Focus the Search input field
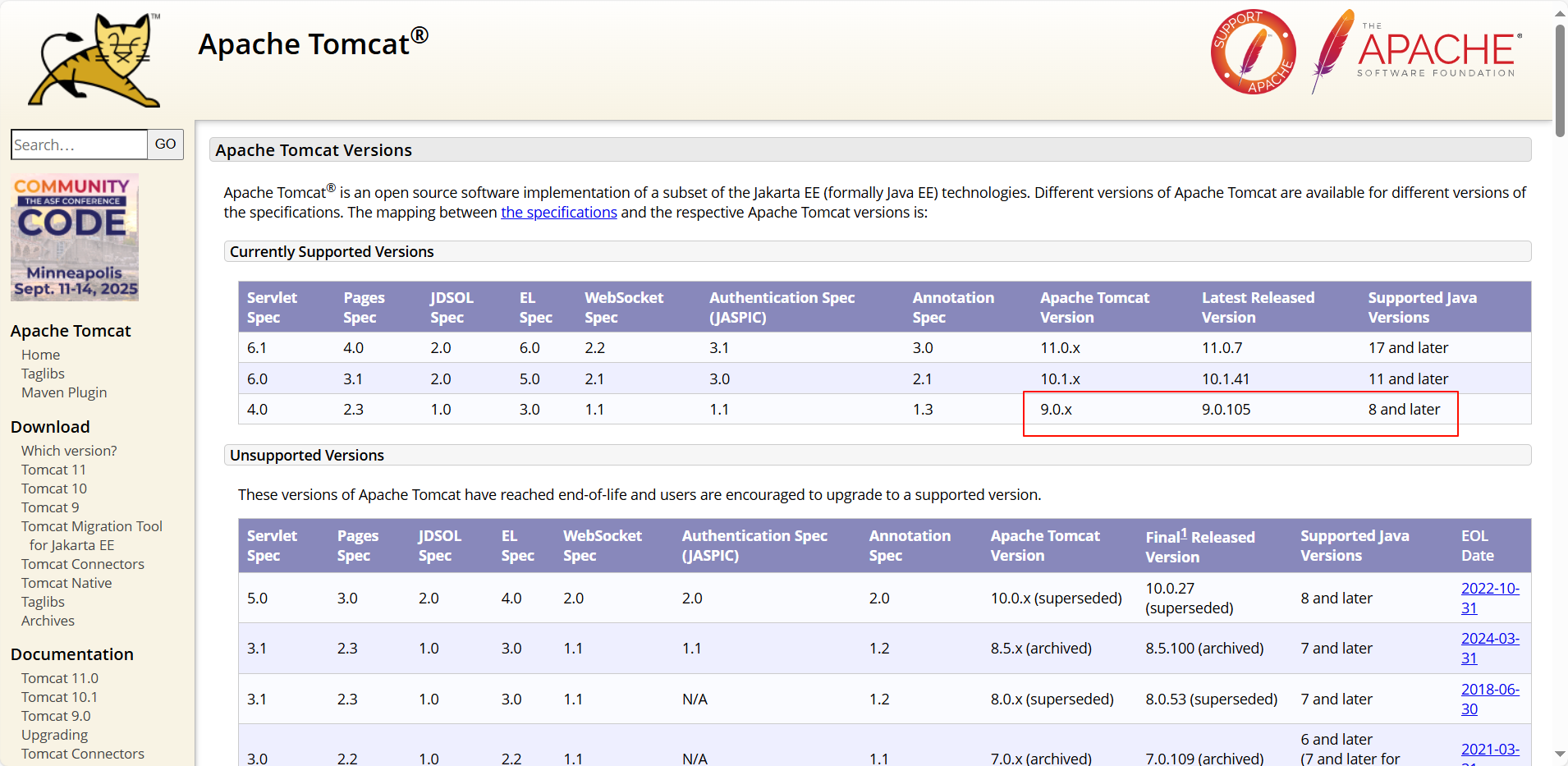 click(80, 144)
